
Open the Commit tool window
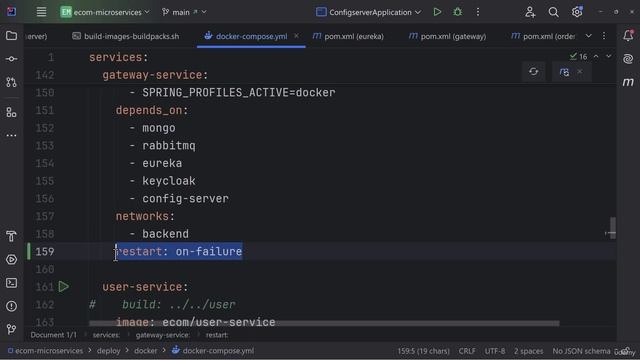click(11, 59)
